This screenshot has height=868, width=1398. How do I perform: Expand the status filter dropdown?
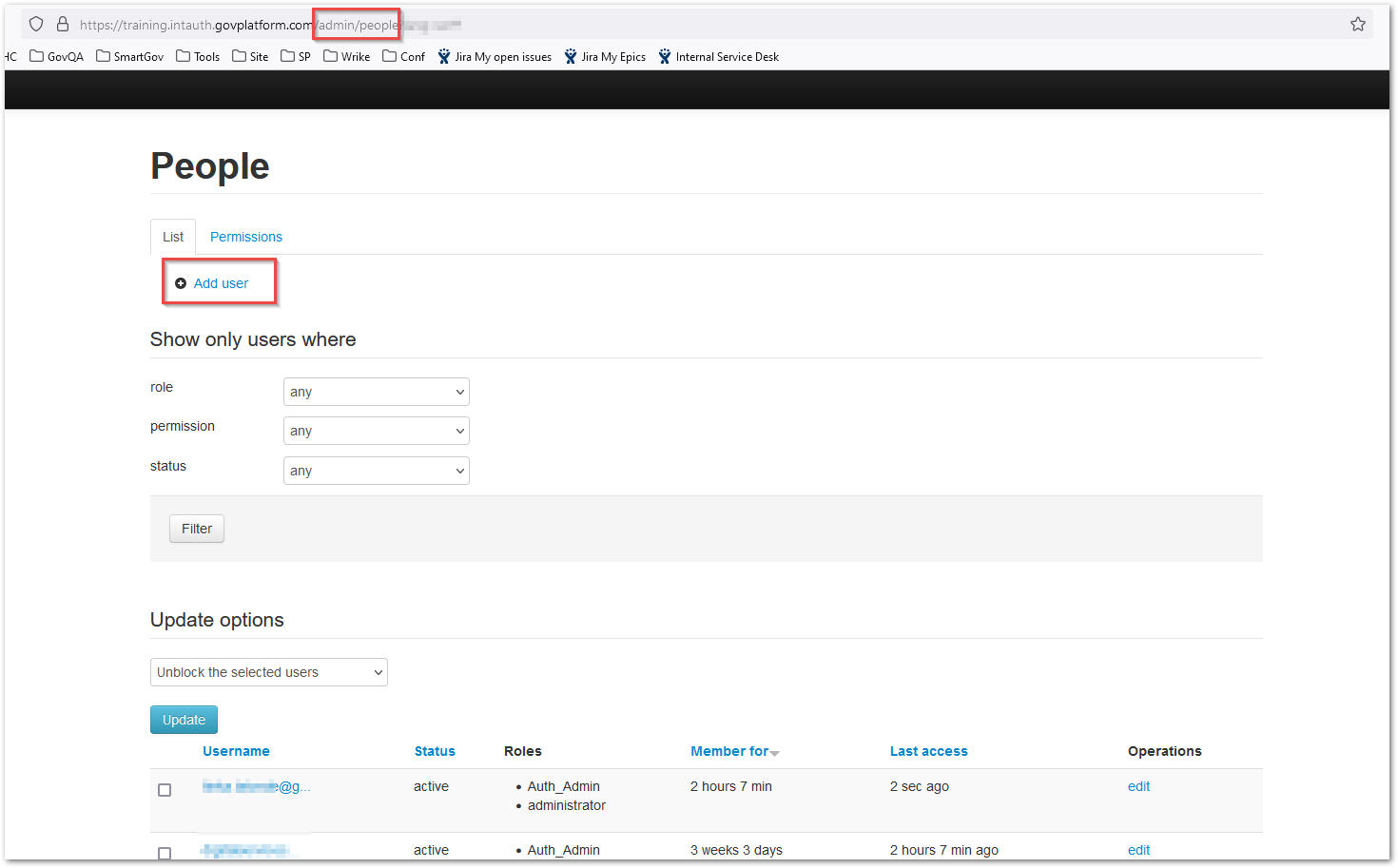coord(377,471)
